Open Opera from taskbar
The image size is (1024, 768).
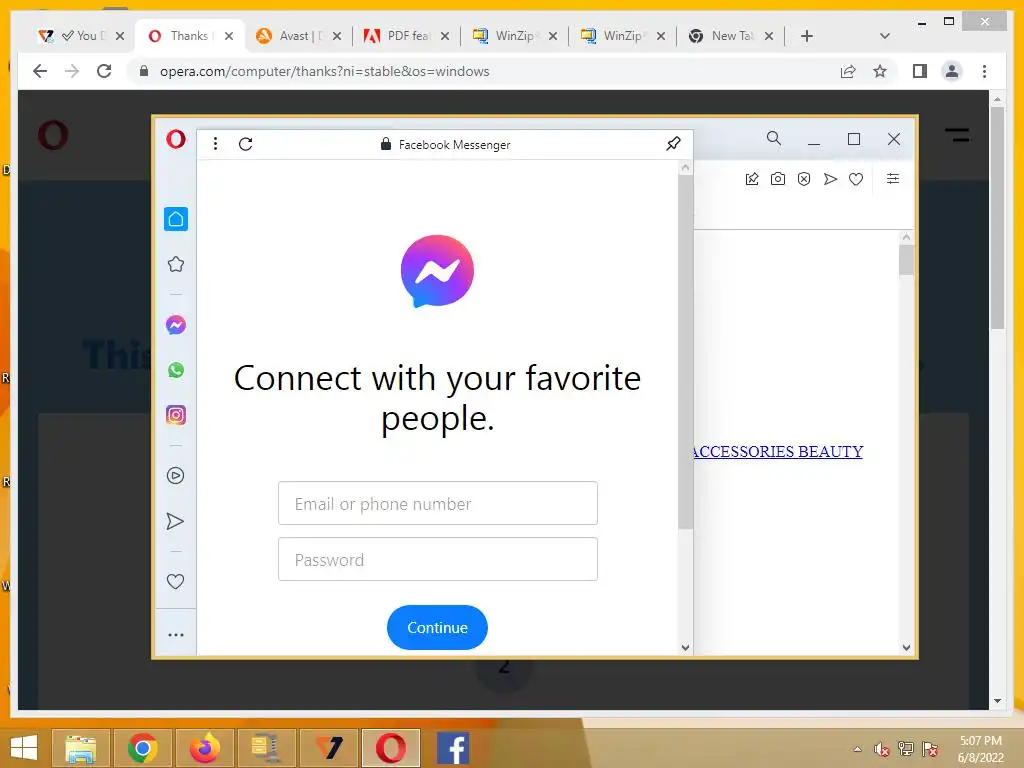point(391,748)
